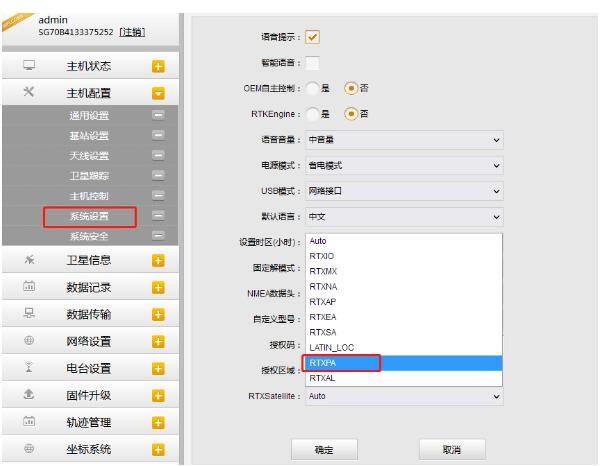Viewport: 601px width, 466px height.
Task: Choose LATIN_LOC in the open list
Action: [404, 348]
